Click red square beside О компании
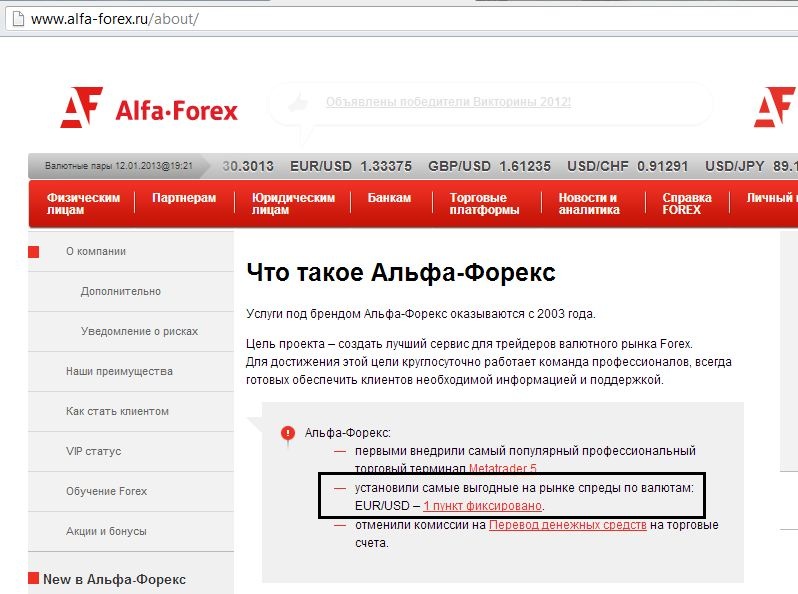Image resolution: width=798 pixels, height=594 pixels. 33,252
